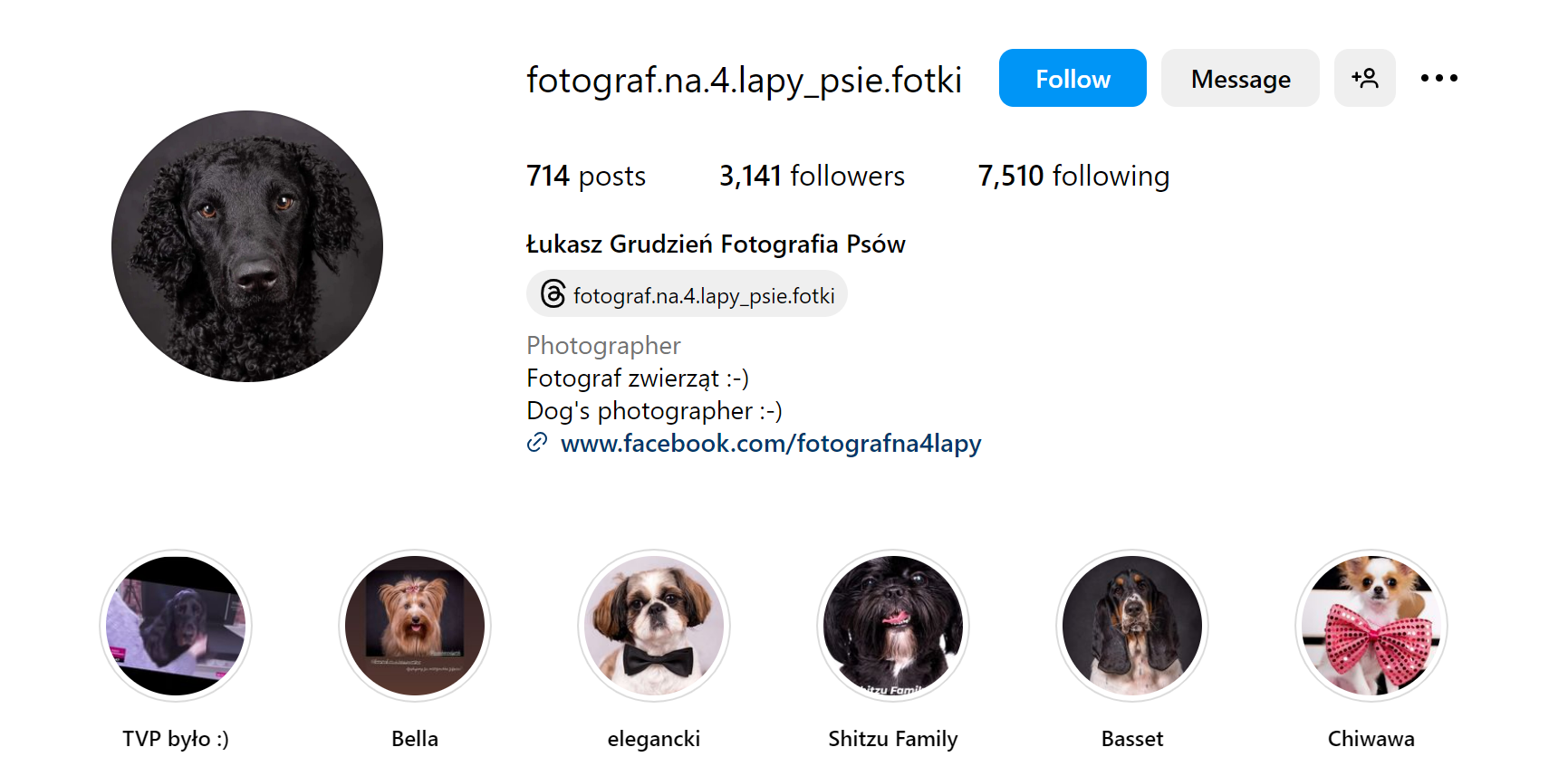This screenshot has width=1568, height=776.
Task: Open the Chiwawa highlight with pink bow
Action: [x=1371, y=626]
